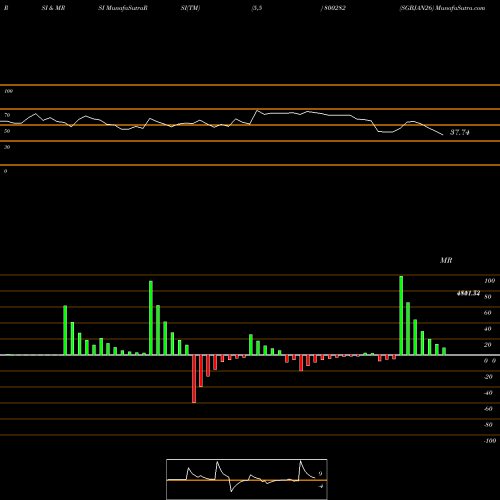Screen dimensions: 500x500
Task: Select the RSI axis label 50
Action: [7, 131]
